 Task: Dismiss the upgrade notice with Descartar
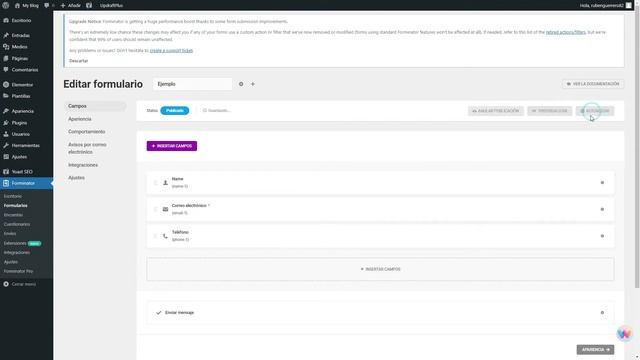coord(78,61)
